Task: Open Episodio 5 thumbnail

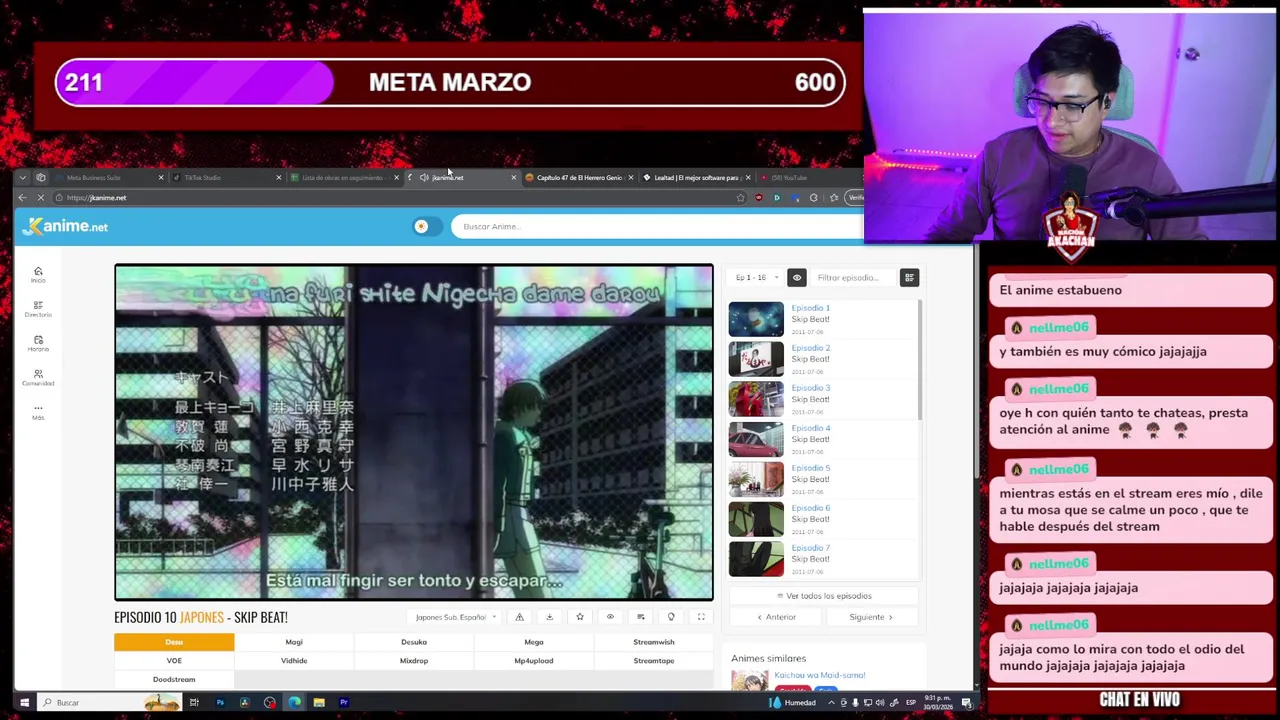Action: (756, 479)
